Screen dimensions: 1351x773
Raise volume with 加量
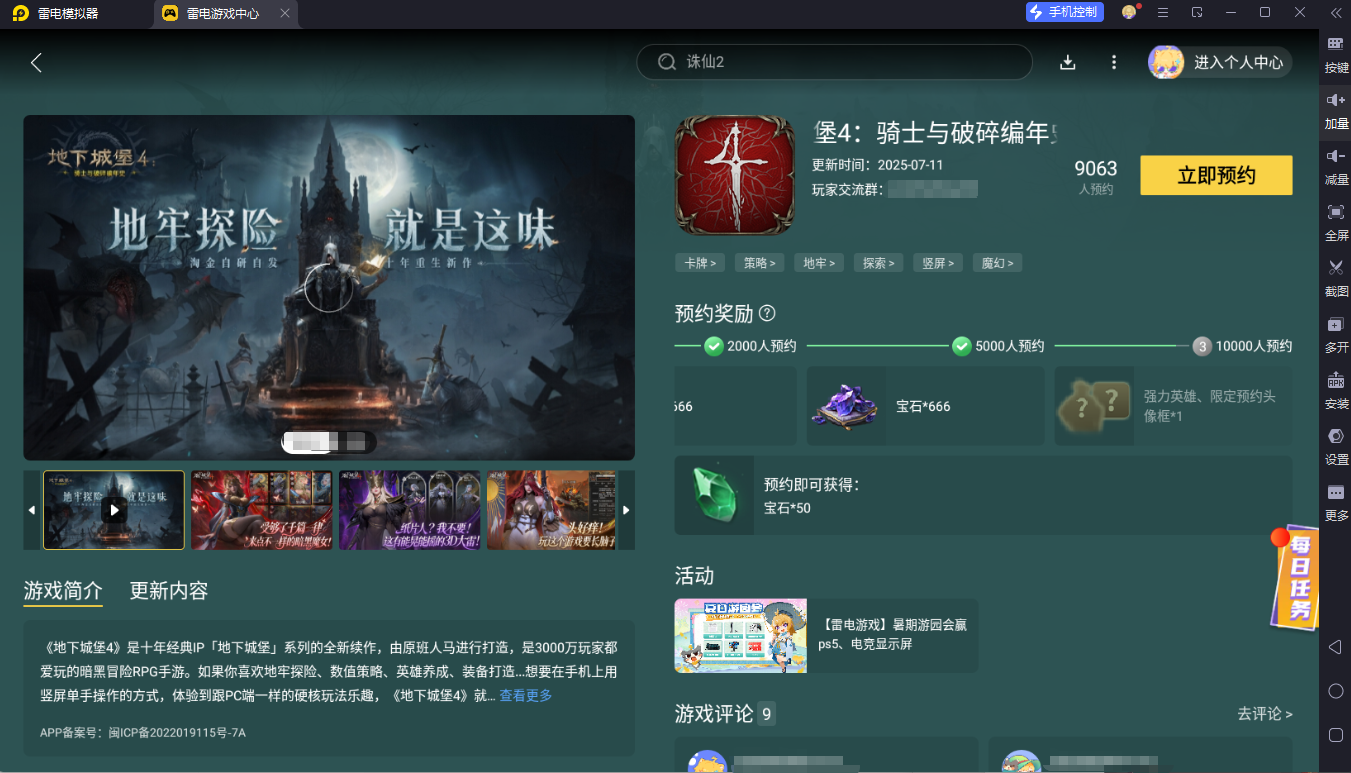[1336, 110]
